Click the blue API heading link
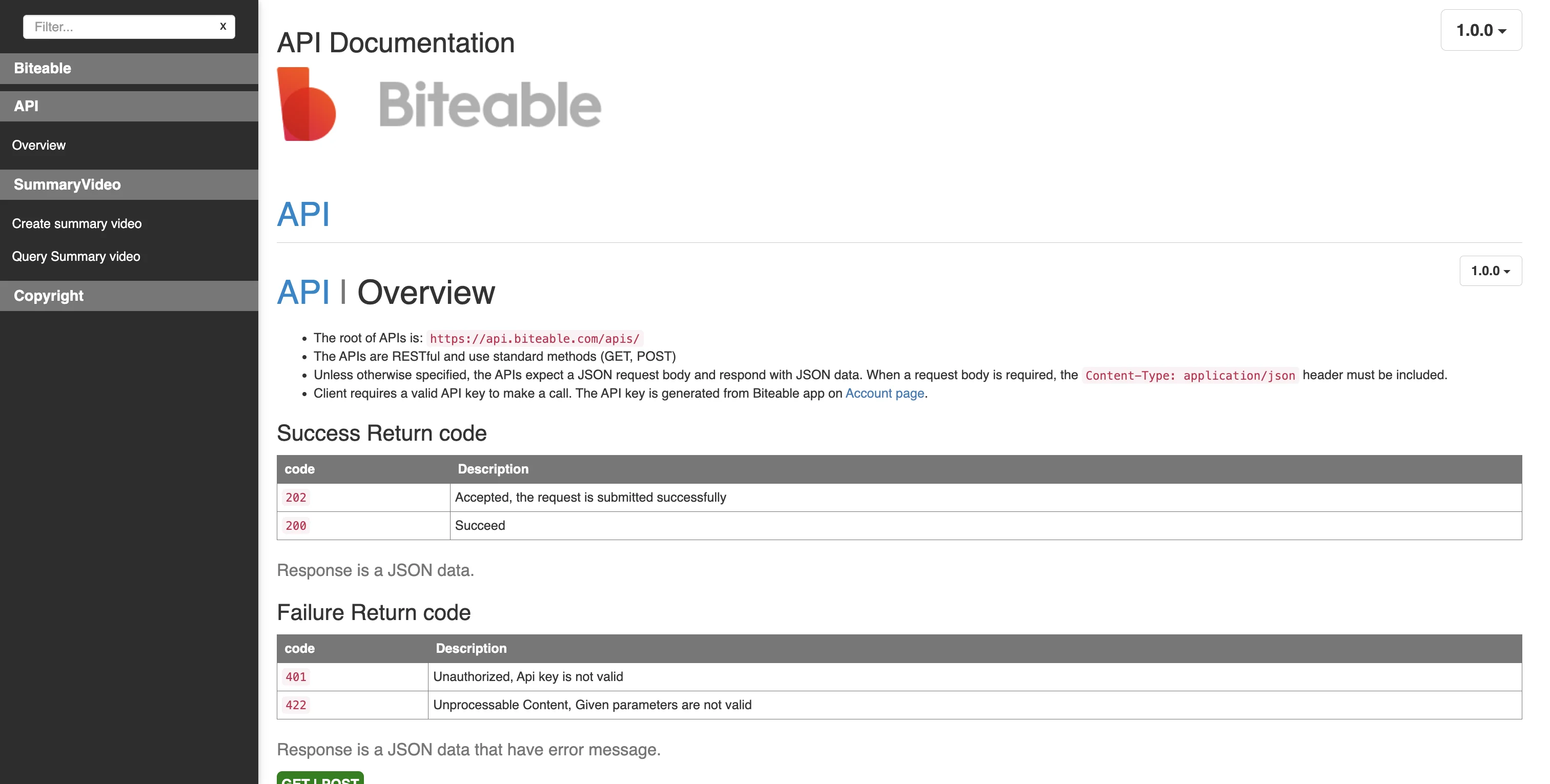The image size is (1550, 784). click(x=302, y=215)
